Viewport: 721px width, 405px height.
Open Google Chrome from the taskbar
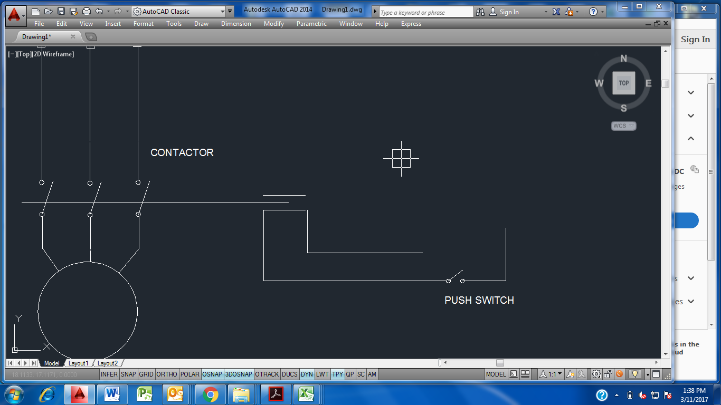coord(210,393)
